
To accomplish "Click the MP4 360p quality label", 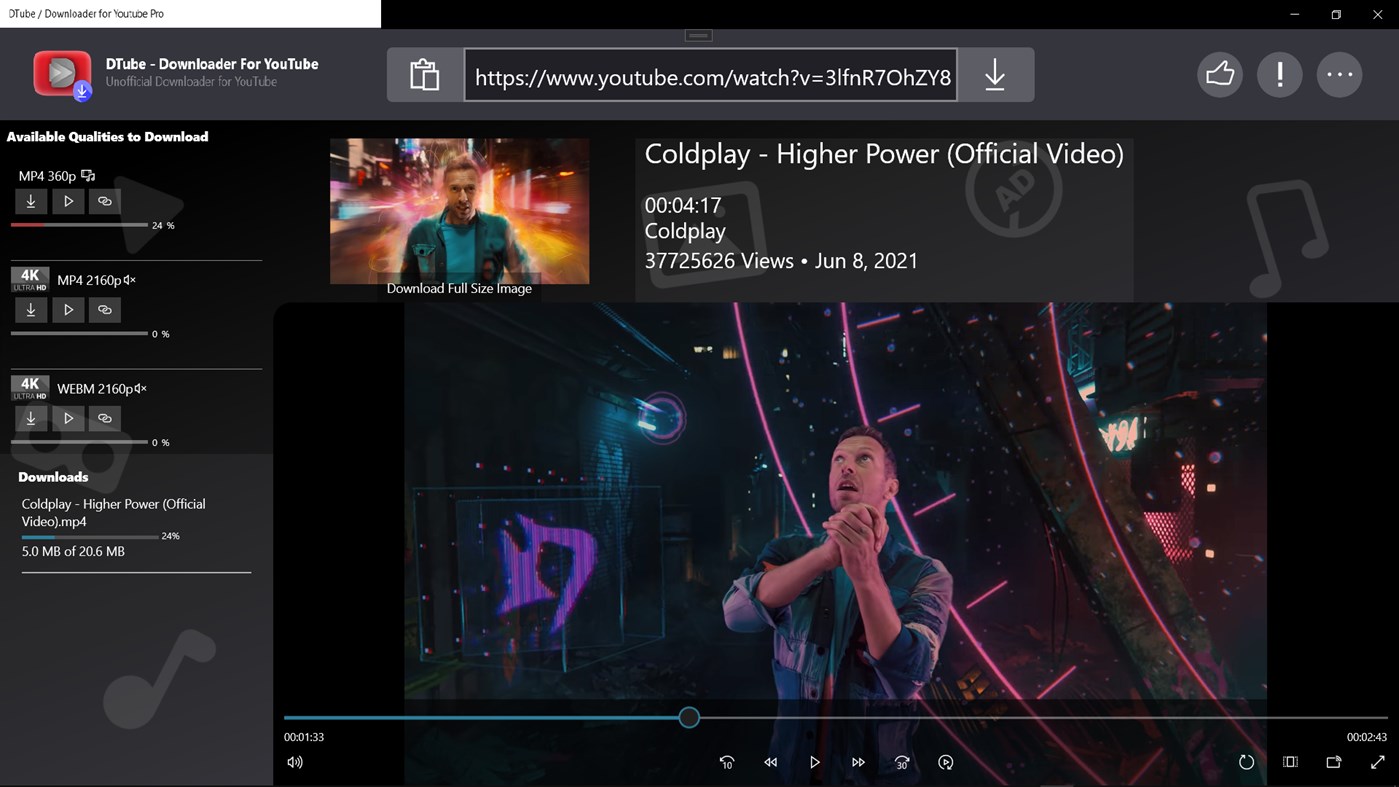I will [47, 176].
